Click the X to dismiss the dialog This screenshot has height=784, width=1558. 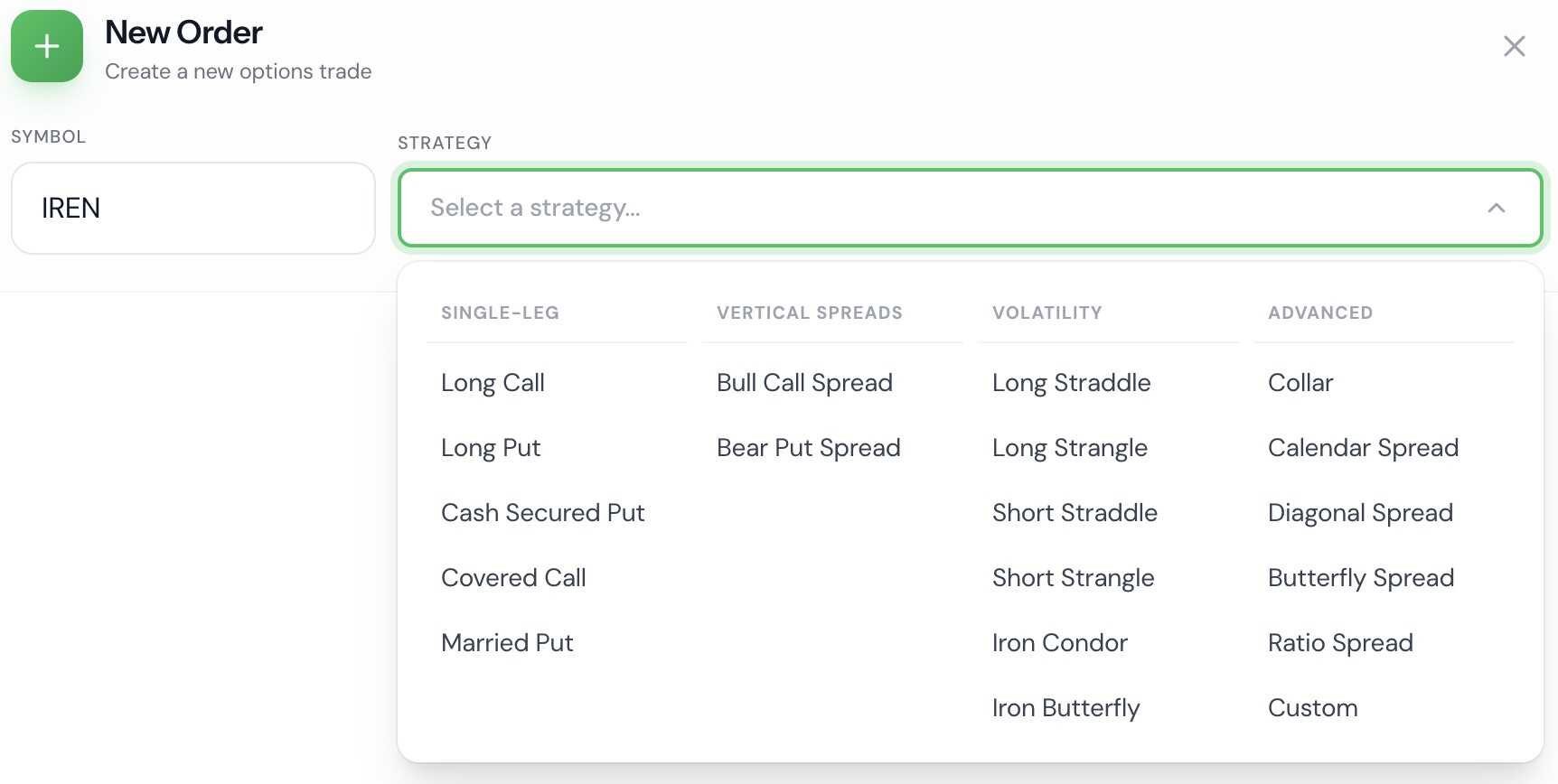click(x=1515, y=46)
